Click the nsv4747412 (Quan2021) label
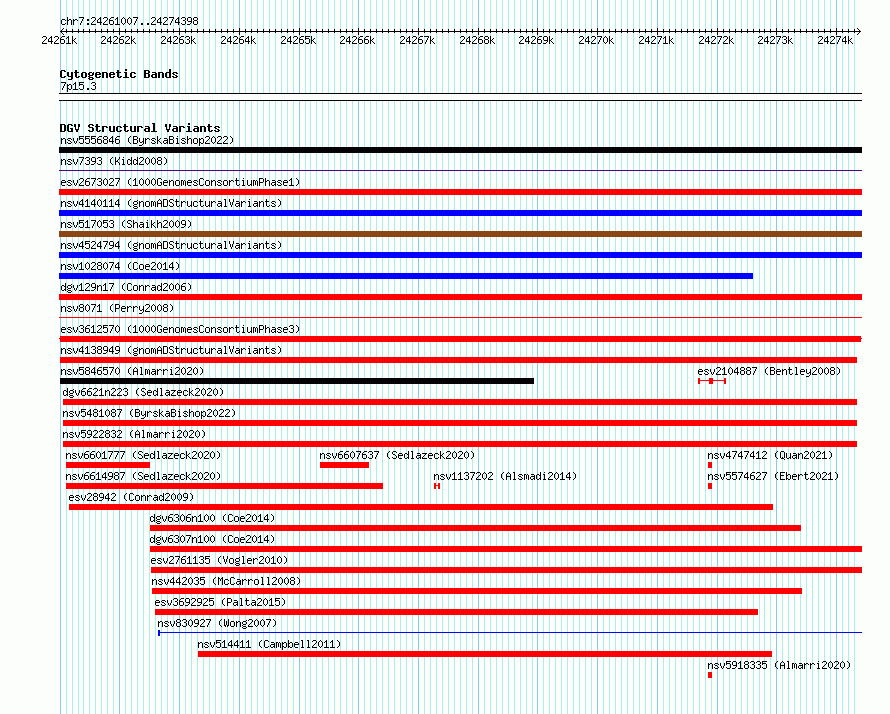 coord(770,455)
